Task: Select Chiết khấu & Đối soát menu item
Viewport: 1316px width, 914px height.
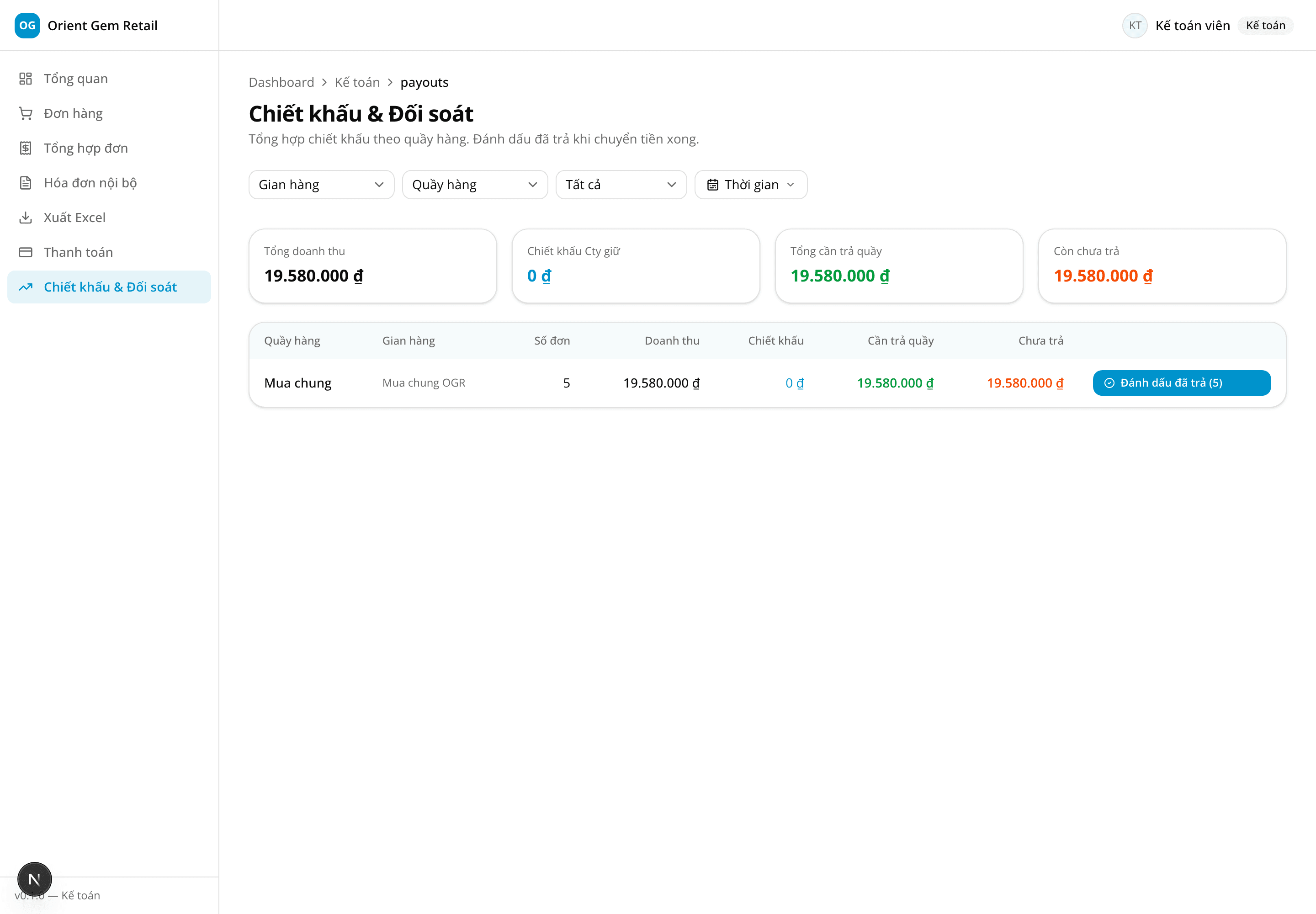Action: click(109, 287)
